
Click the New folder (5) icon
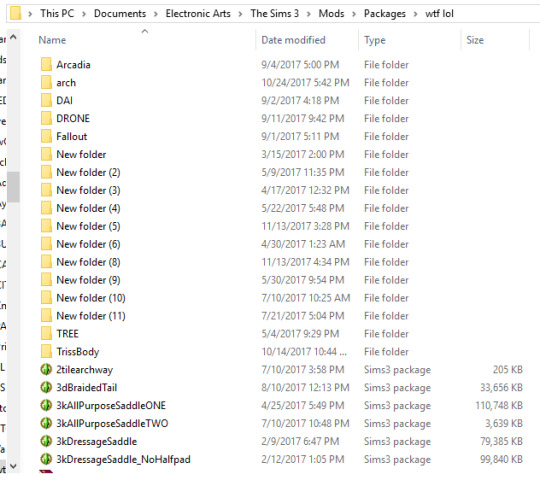[46, 226]
